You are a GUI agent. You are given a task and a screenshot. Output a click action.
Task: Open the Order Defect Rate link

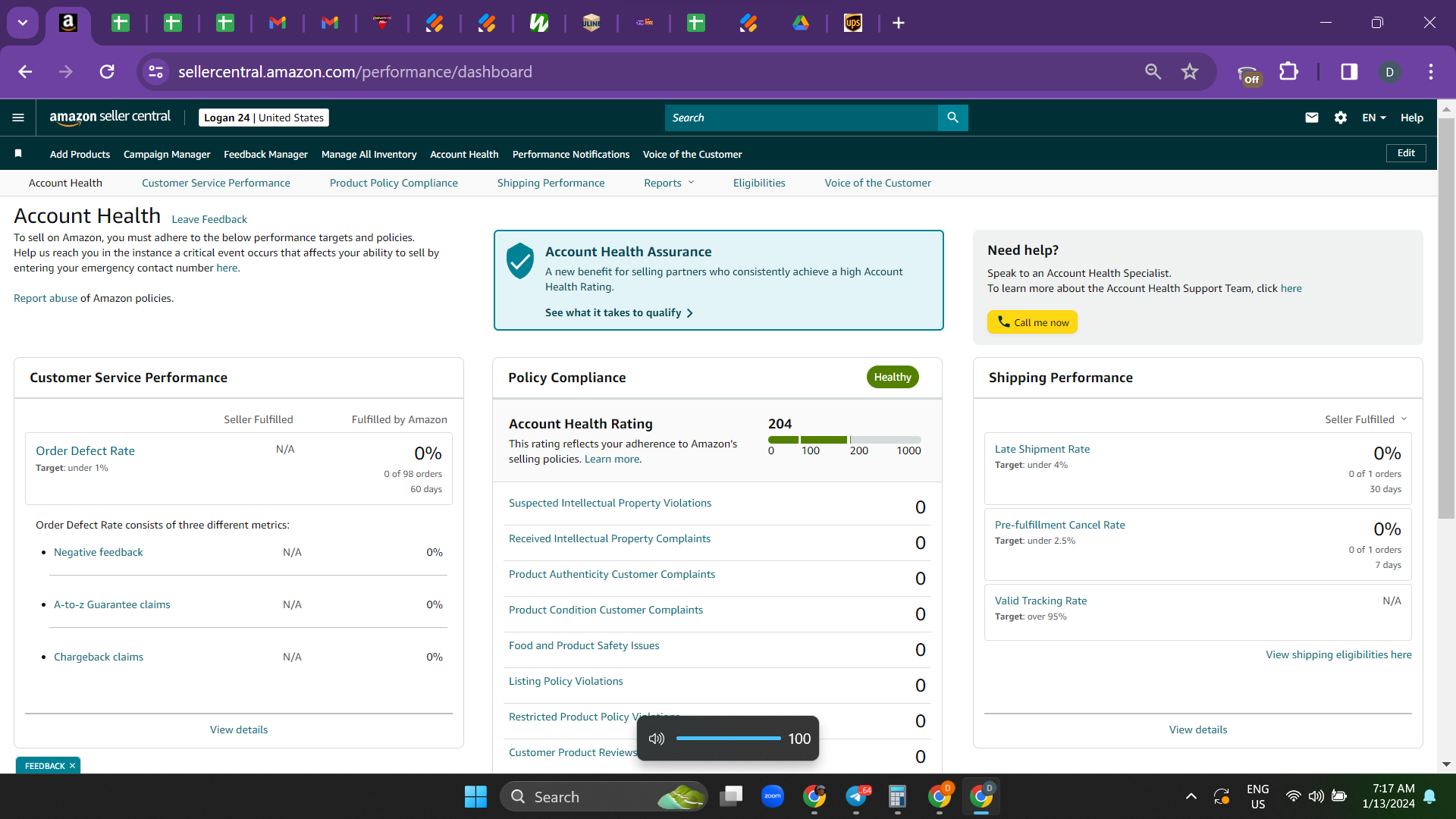pos(85,450)
